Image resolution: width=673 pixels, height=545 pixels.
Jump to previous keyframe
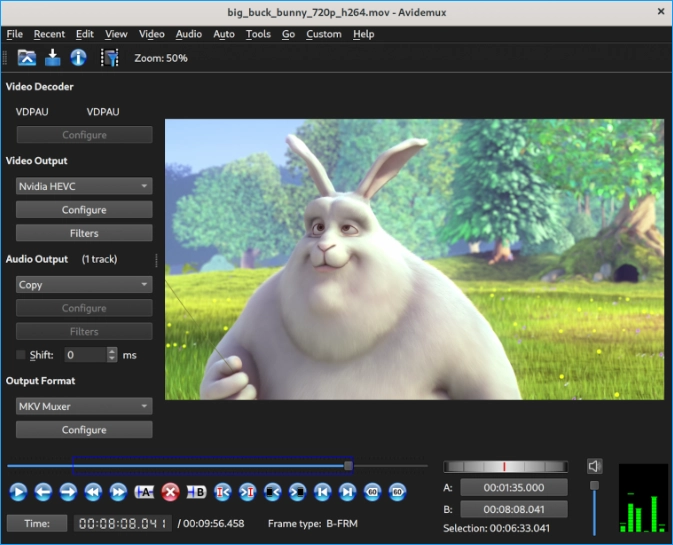(93, 492)
